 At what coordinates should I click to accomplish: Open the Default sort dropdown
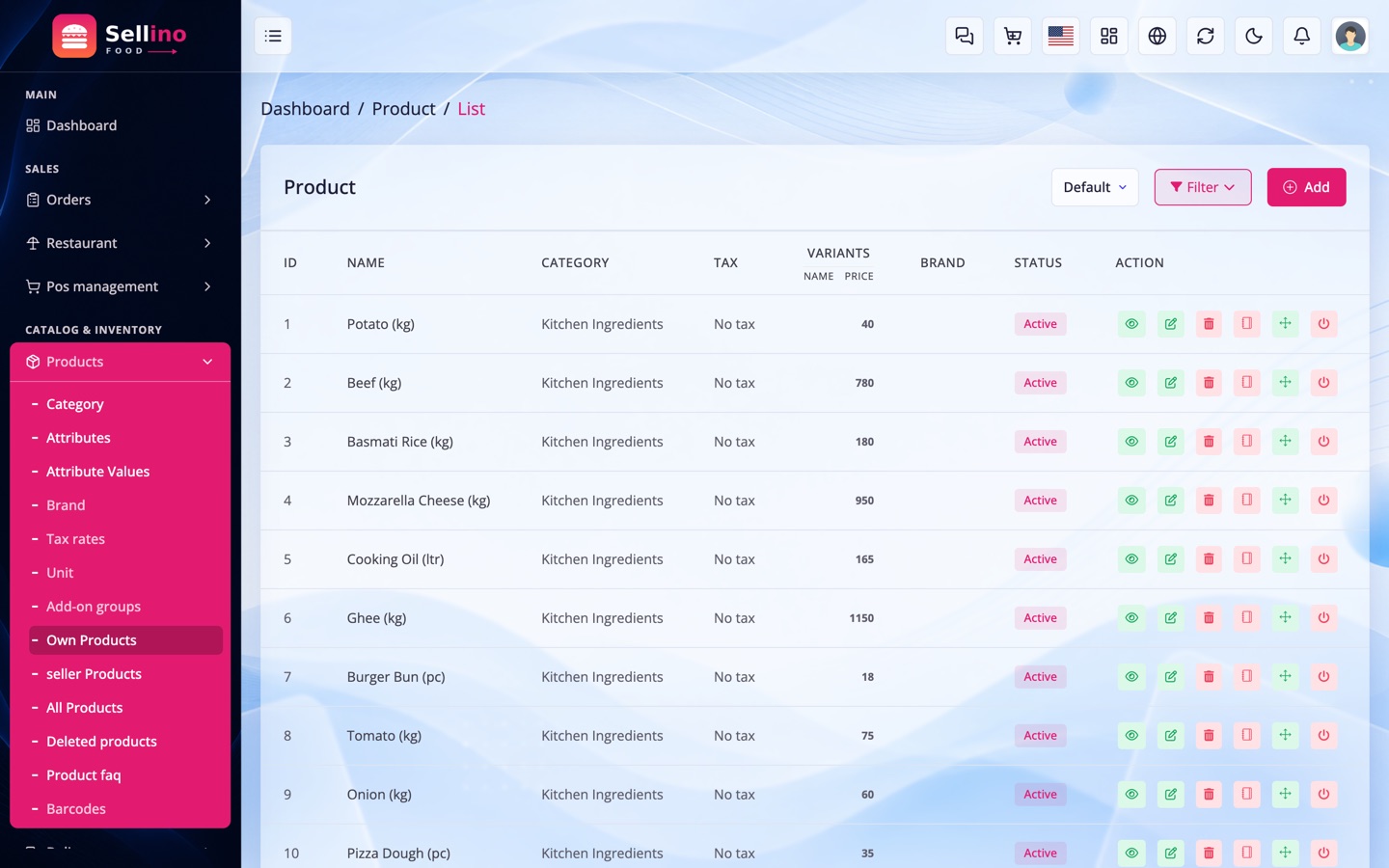[x=1095, y=187]
